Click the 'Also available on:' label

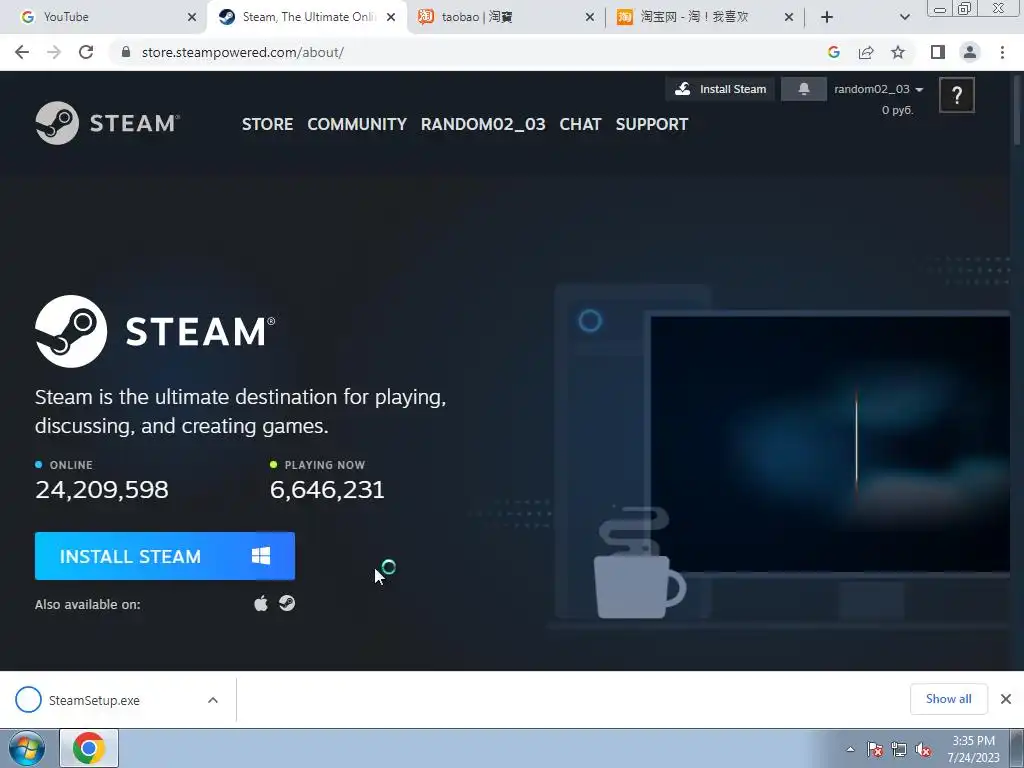point(88,604)
